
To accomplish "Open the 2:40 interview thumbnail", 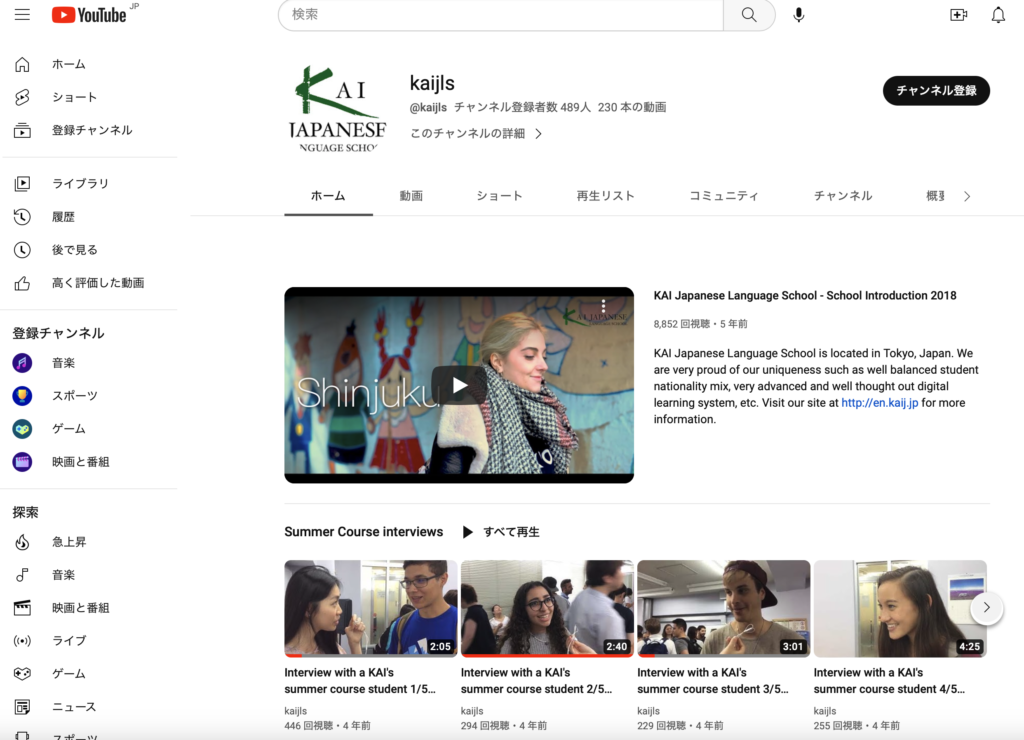I will [x=547, y=608].
